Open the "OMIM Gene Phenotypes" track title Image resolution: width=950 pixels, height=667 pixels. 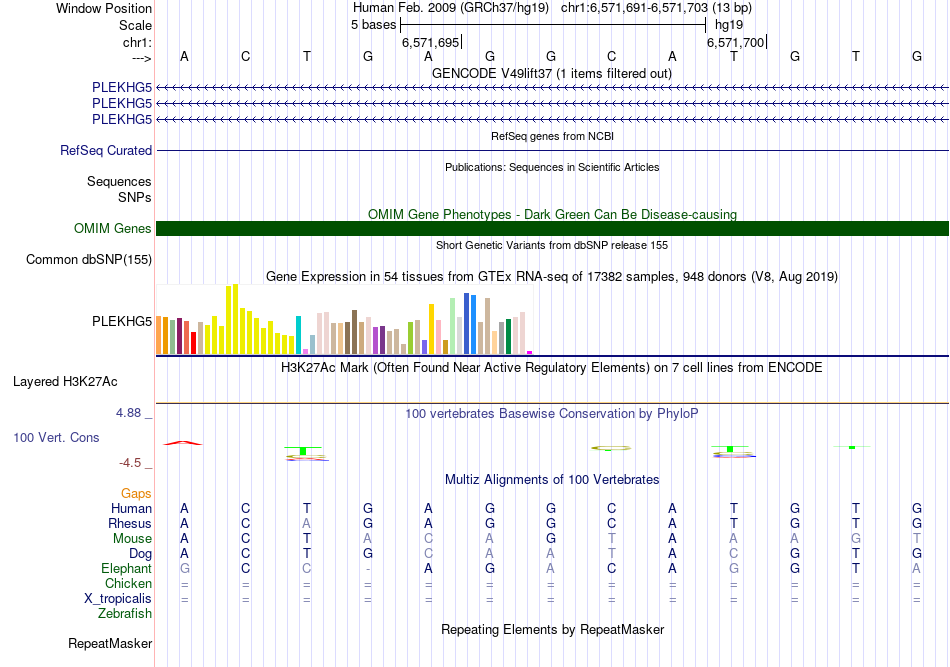pos(552,214)
